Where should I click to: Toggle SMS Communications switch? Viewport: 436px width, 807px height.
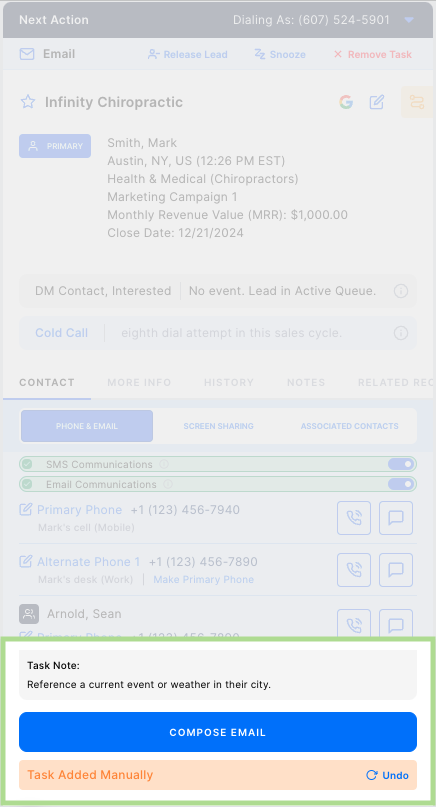pyautogui.click(x=401, y=464)
